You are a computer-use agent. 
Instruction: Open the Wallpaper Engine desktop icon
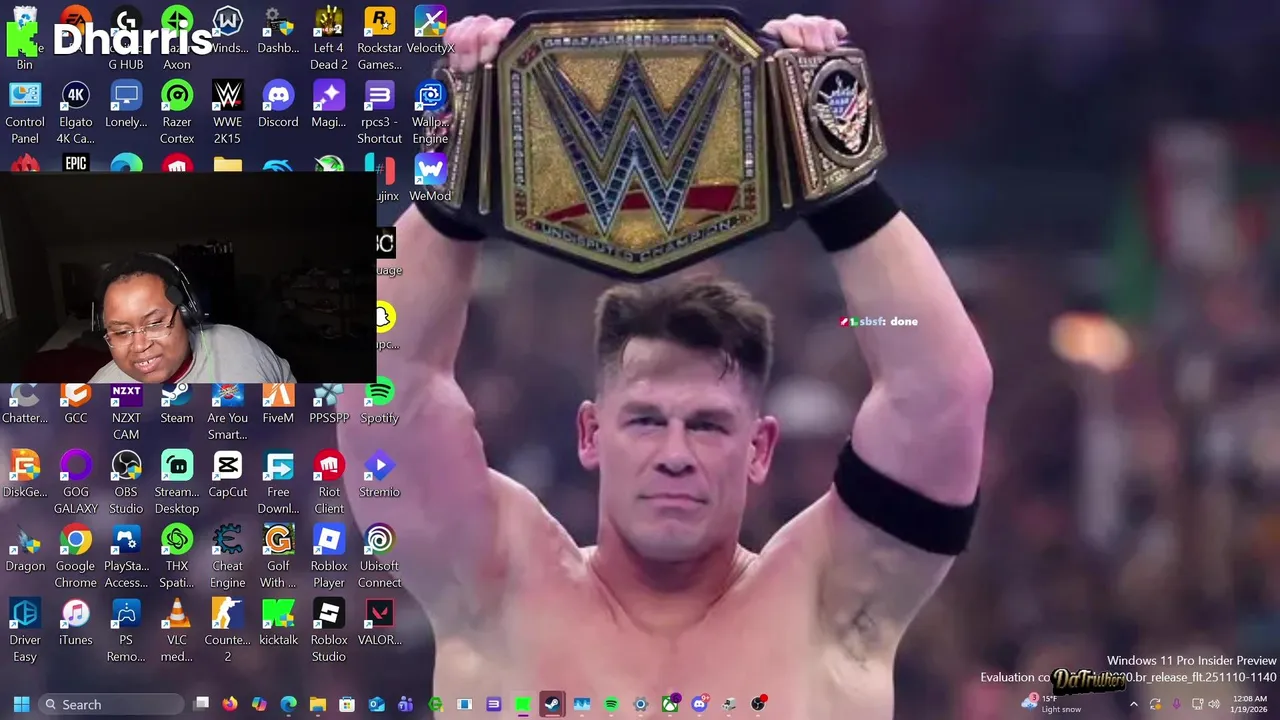pyautogui.click(x=430, y=112)
